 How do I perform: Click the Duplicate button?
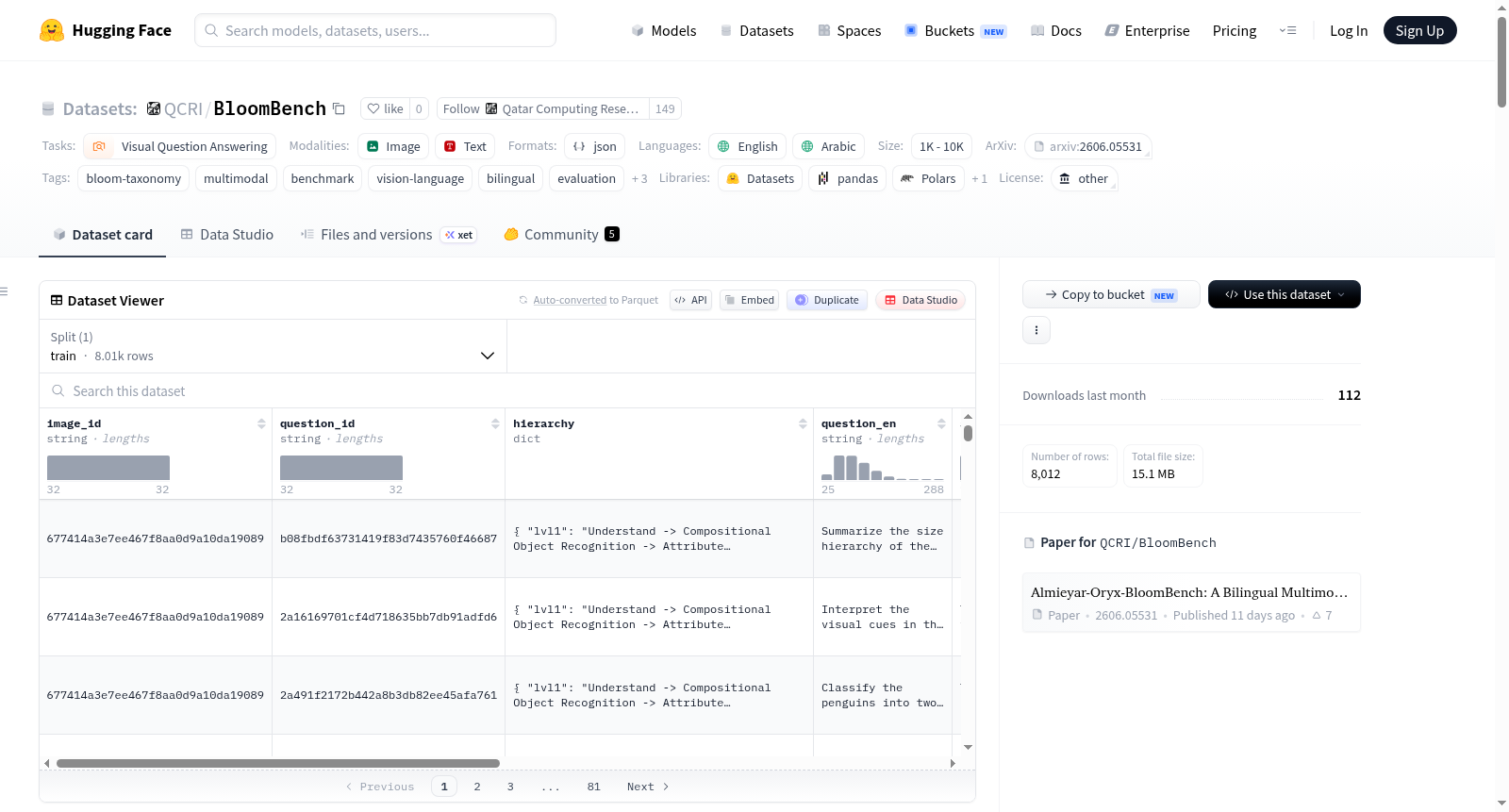pos(826,300)
